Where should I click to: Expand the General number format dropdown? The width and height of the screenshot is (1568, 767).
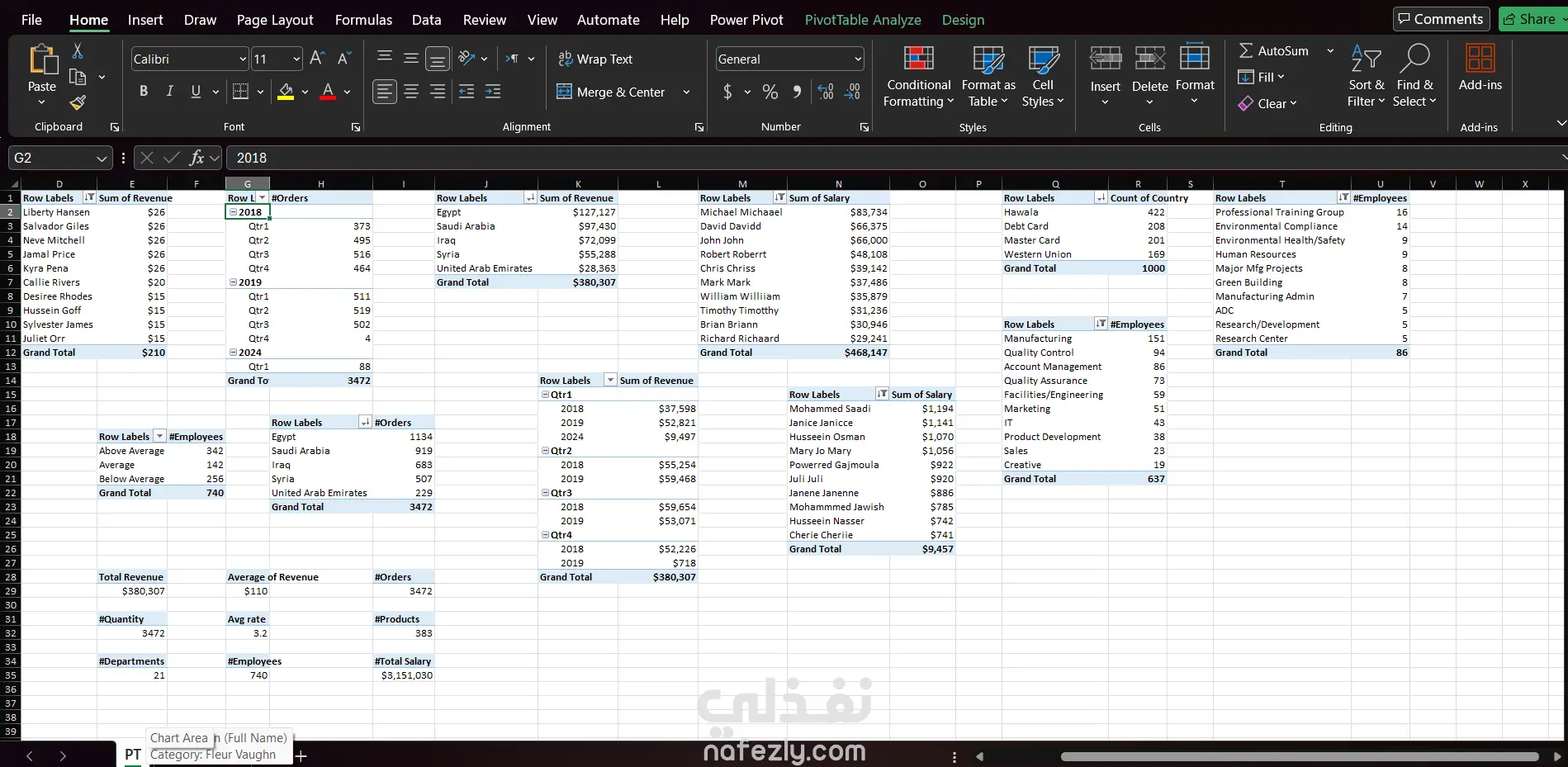[x=858, y=59]
